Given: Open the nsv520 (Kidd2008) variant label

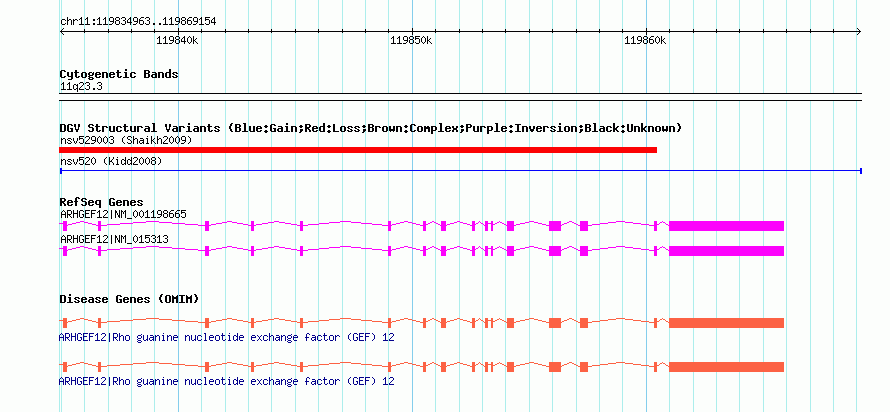Looking at the screenshot, I should tap(111, 162).
